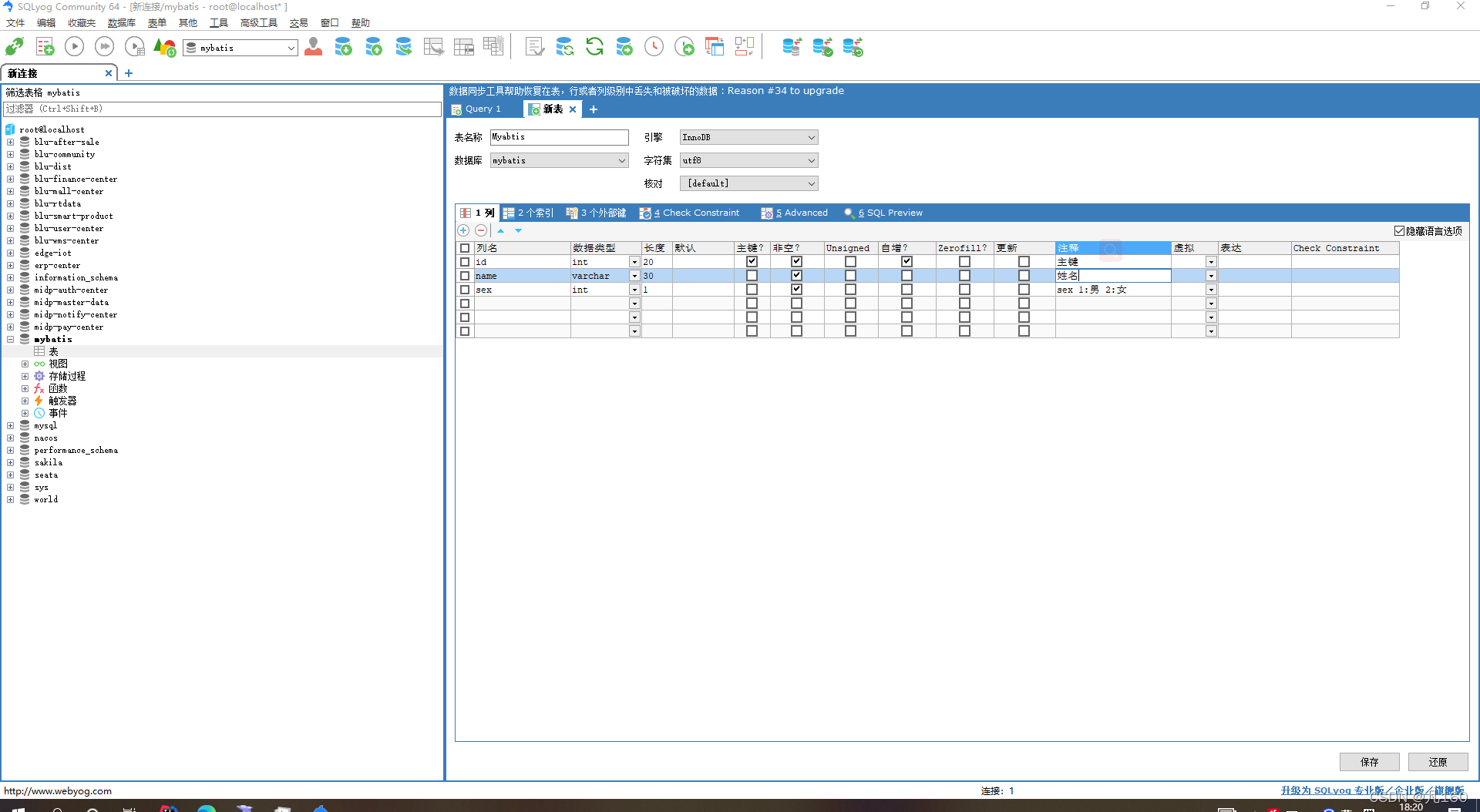The width and height of the screenshot is (1480, 812).
Task: Toggle auto increment checkbox for id row
Action: click(906, 262)
